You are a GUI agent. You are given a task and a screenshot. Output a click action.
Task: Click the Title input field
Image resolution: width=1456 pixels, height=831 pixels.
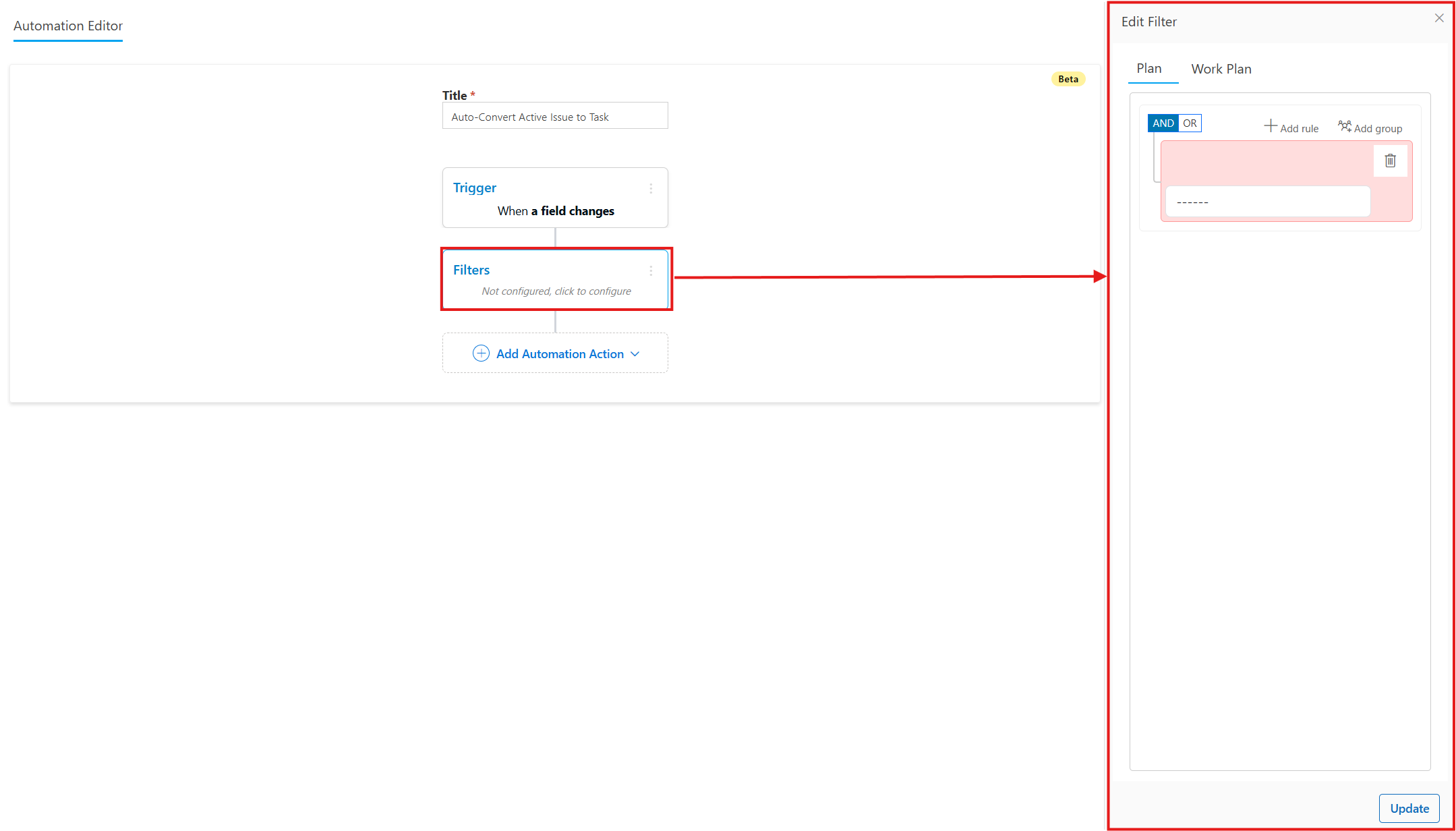555,116
